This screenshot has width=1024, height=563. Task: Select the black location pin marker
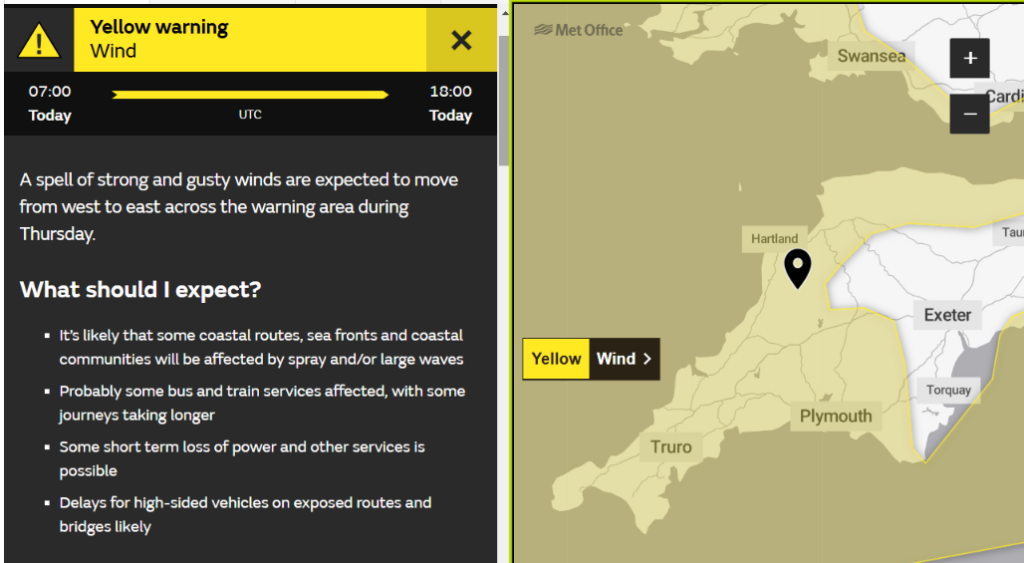point(797,267)
